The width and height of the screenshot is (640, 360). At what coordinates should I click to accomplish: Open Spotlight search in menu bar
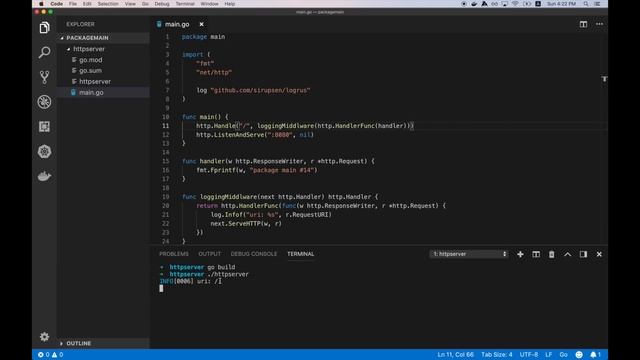[586, 4]
